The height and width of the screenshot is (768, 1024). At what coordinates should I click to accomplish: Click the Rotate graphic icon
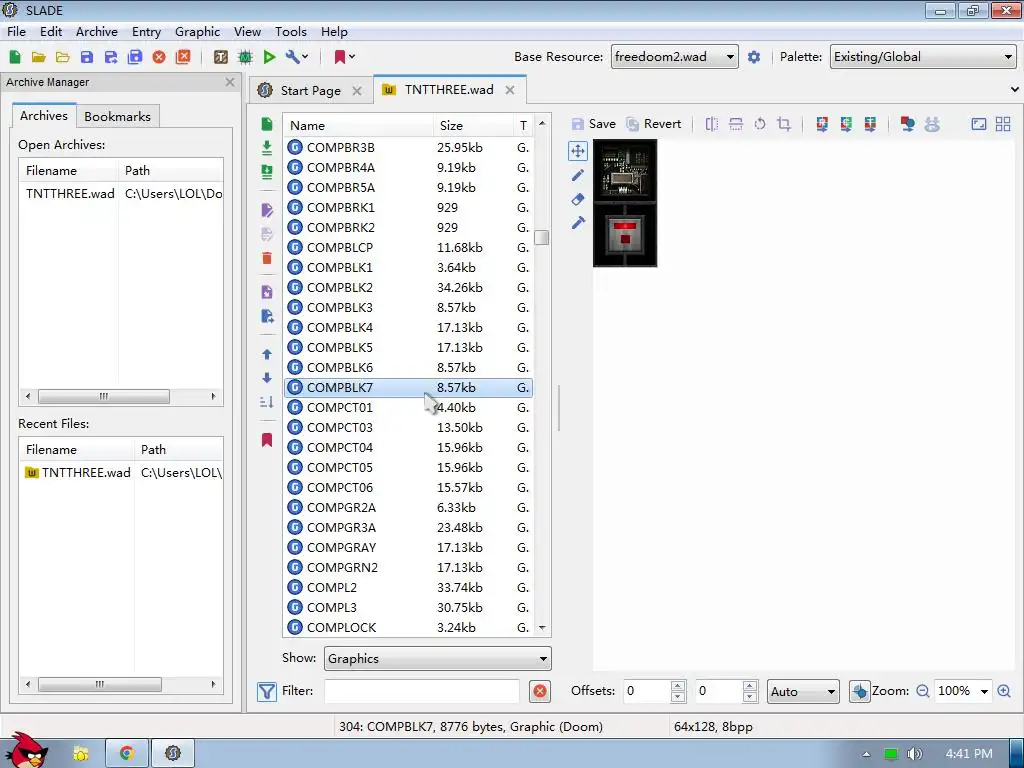point(760,124)
